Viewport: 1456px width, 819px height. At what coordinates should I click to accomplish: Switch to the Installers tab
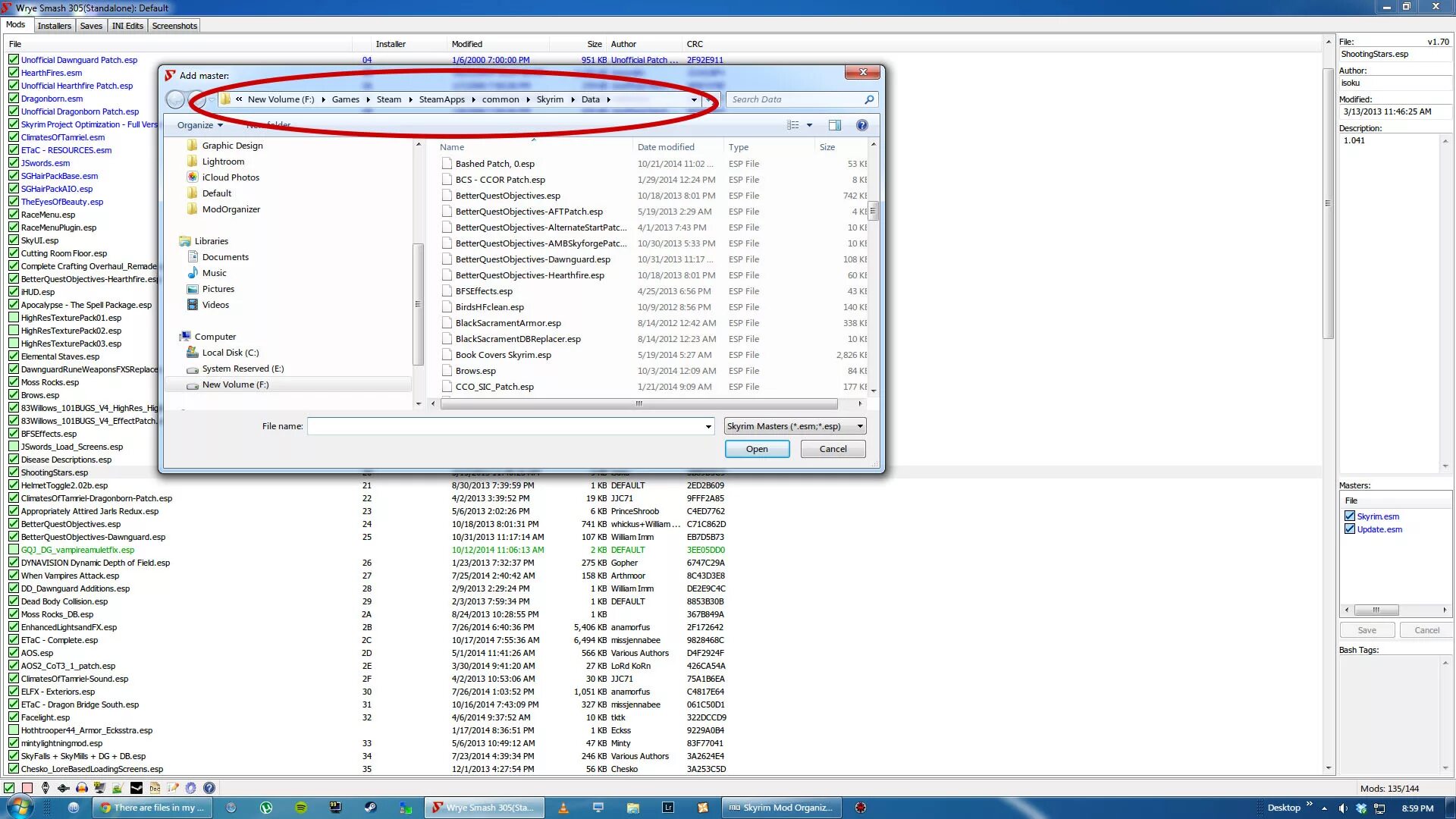click(54, 26)
